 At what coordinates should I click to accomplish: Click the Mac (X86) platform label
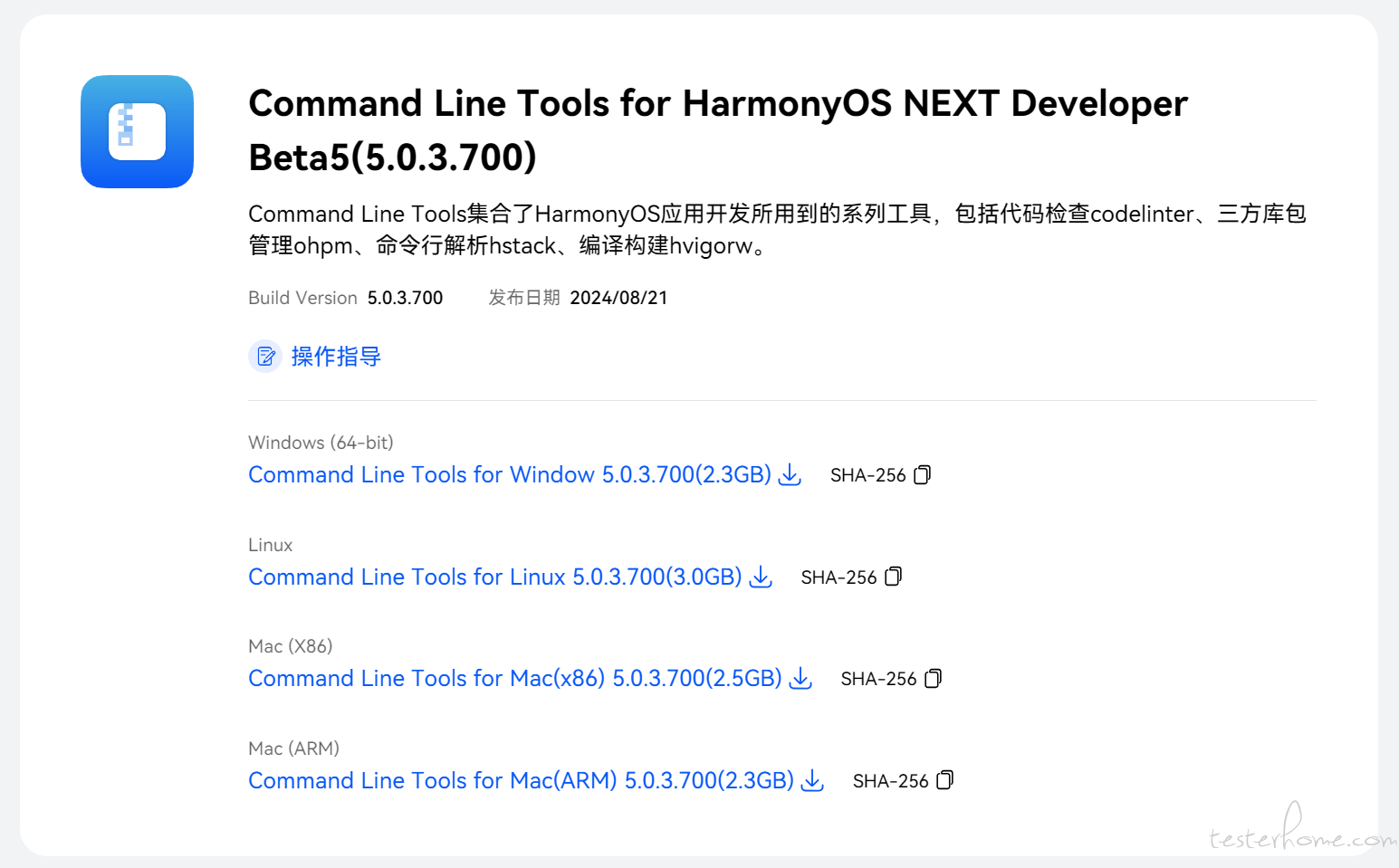(290, 646)
